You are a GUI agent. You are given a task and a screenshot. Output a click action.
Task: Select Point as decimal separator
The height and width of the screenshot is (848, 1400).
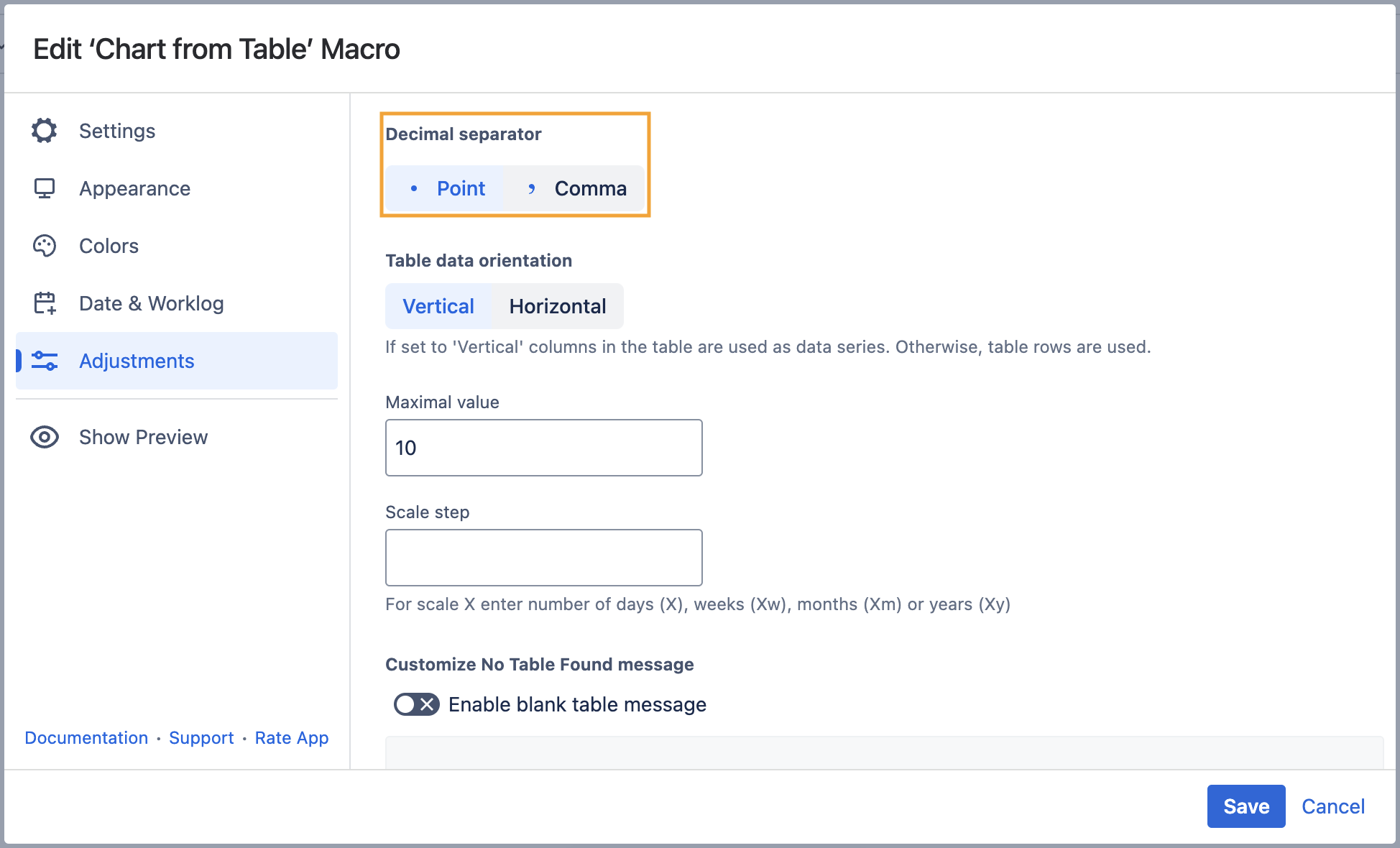461,188
